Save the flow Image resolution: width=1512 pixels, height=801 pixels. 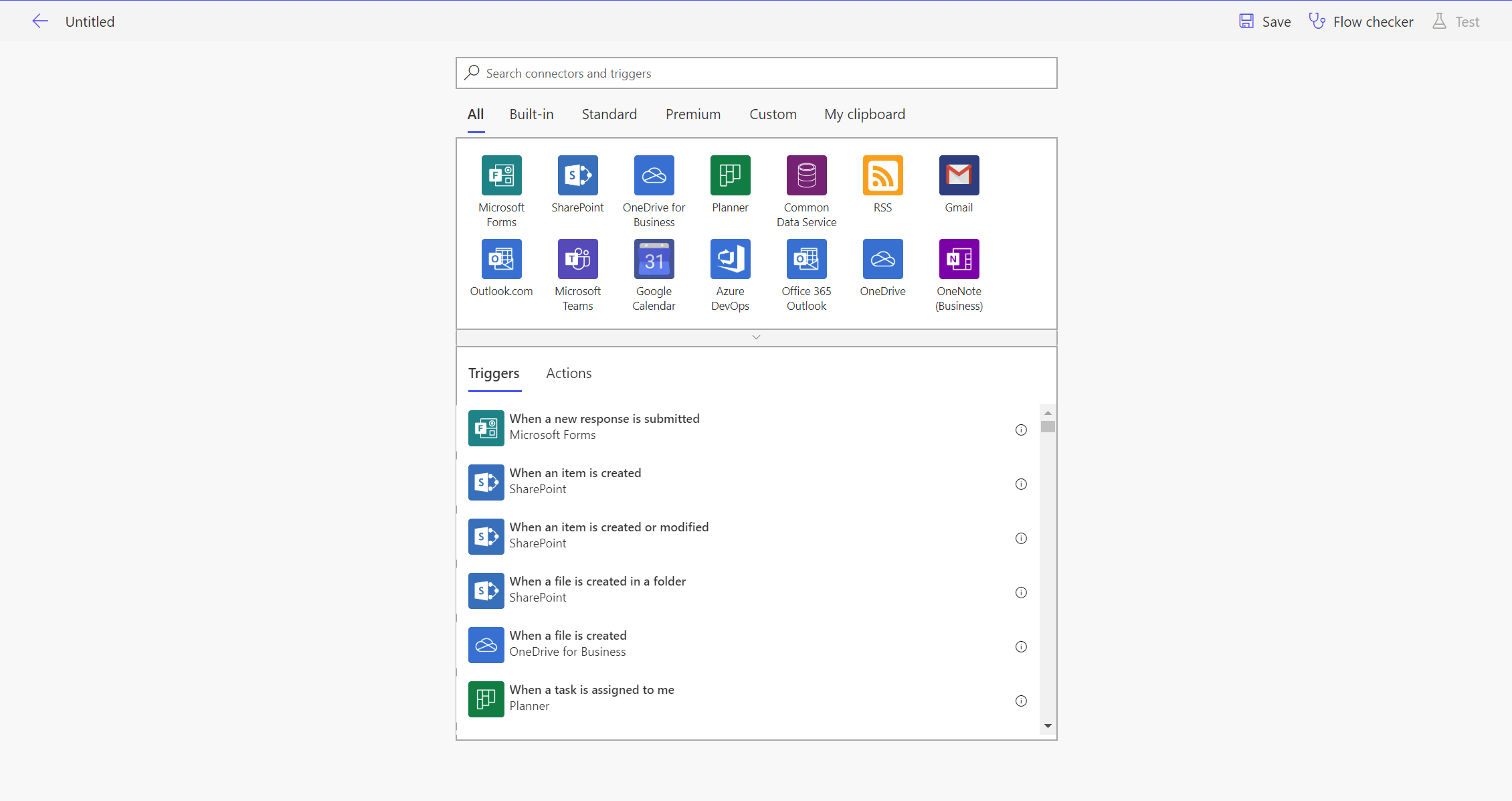click(1265, 21)
